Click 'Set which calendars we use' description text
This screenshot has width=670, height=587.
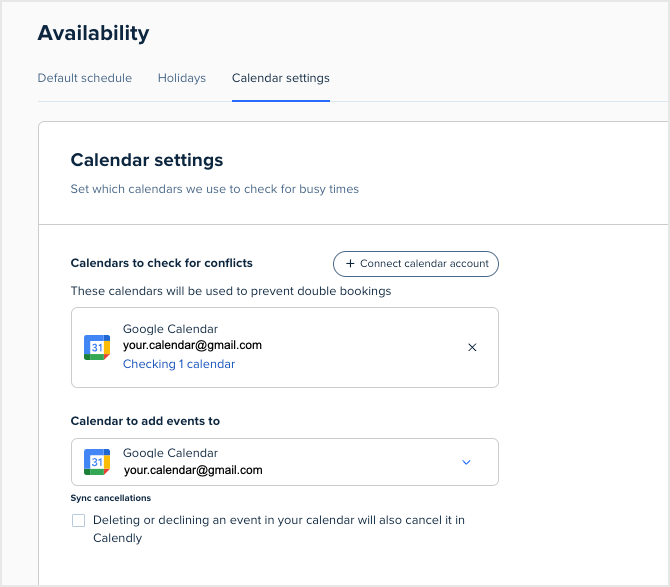[214, 189]
